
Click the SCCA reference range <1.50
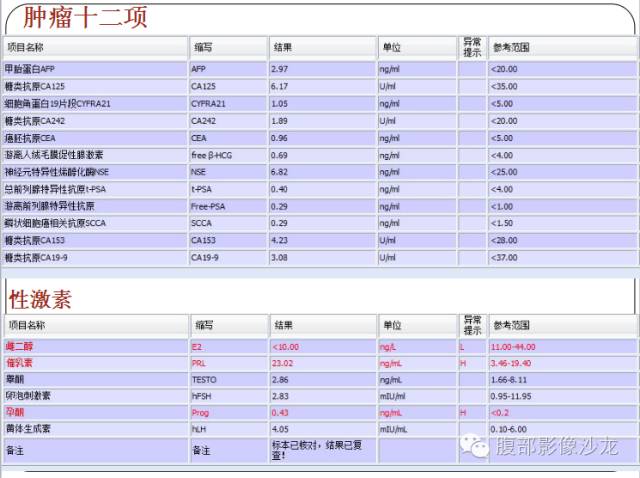point(502,223)
